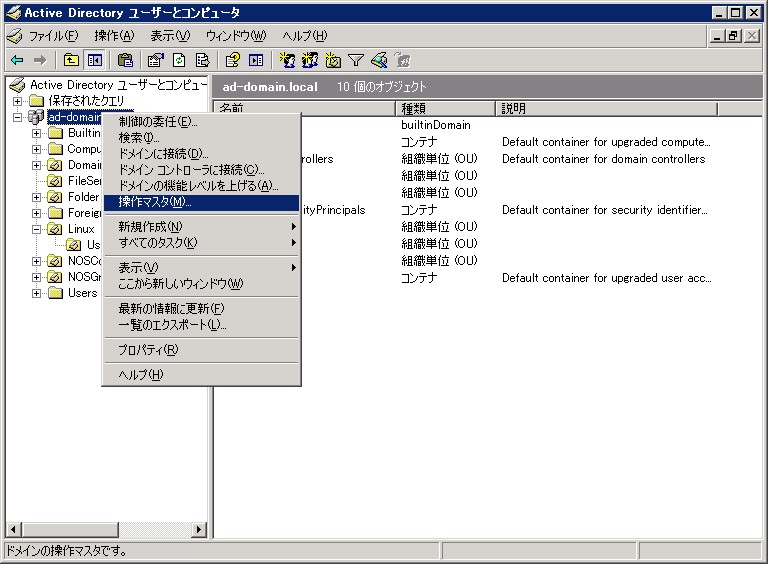Click the MMC document icon beside ファイル menu
The height and width of the screenshot is (564, 768).
(x=15, y=36)
